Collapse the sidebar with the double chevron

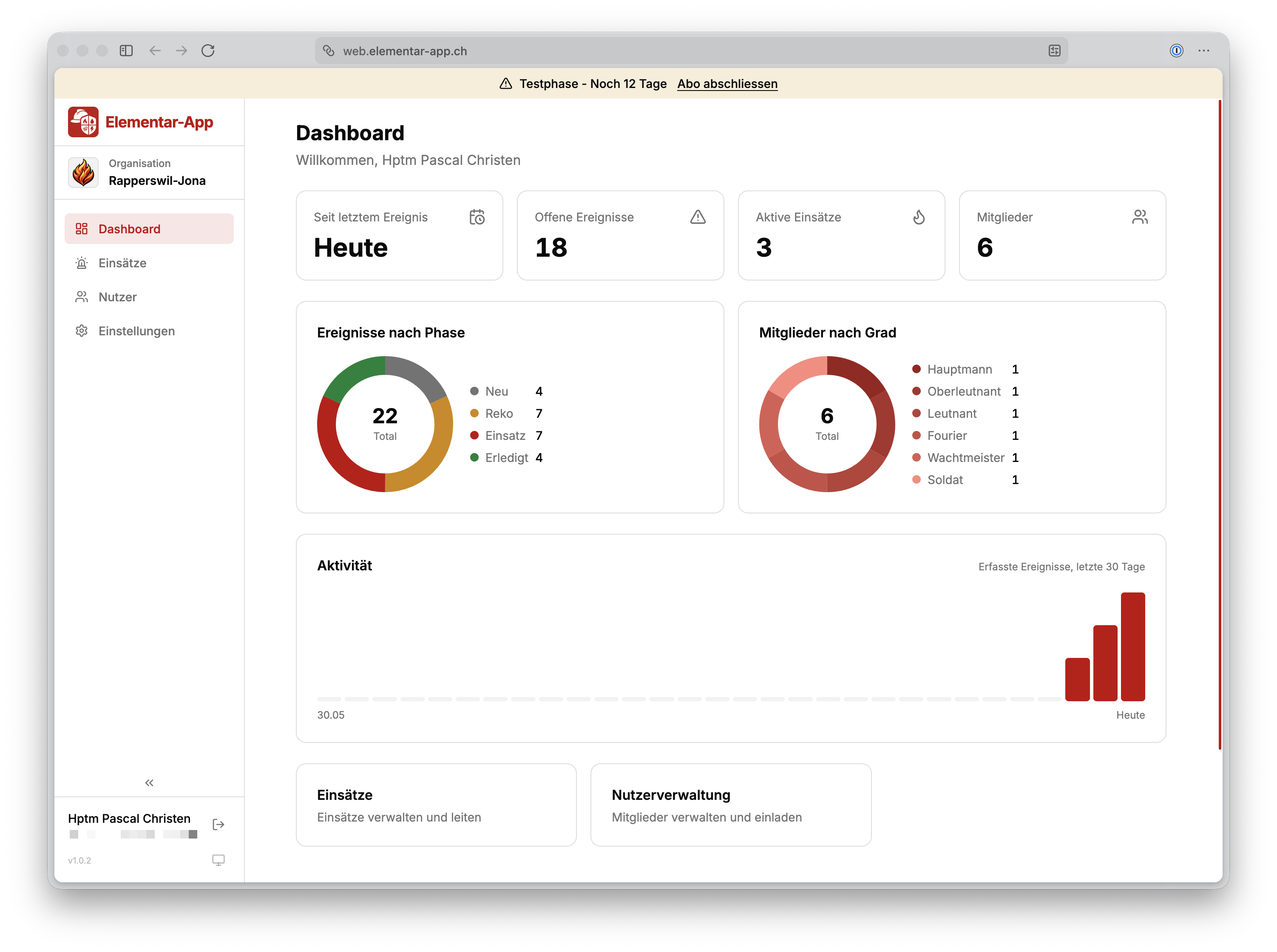(149, 782)
